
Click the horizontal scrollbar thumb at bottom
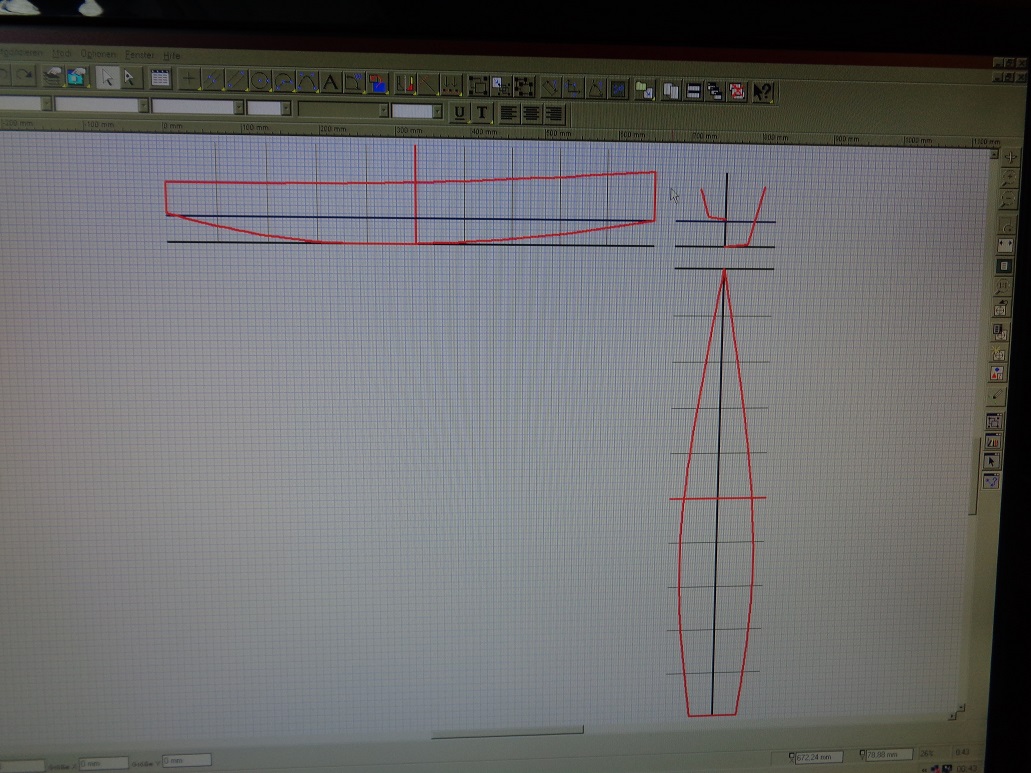(x=506, y=733)
